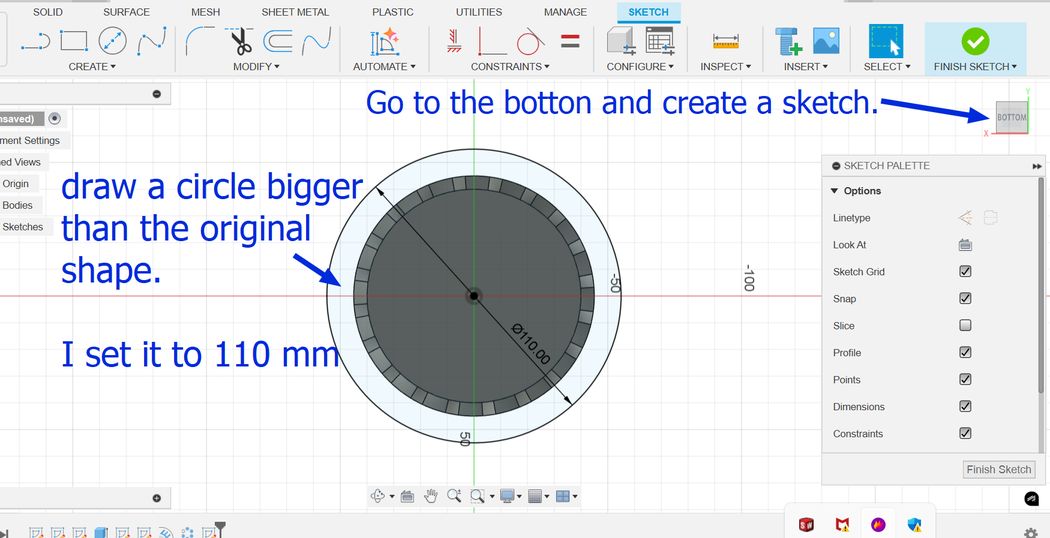1050x538 pixels.
Task: Toggle the Sketch Grid checkbox
Action: click(965, 271)
